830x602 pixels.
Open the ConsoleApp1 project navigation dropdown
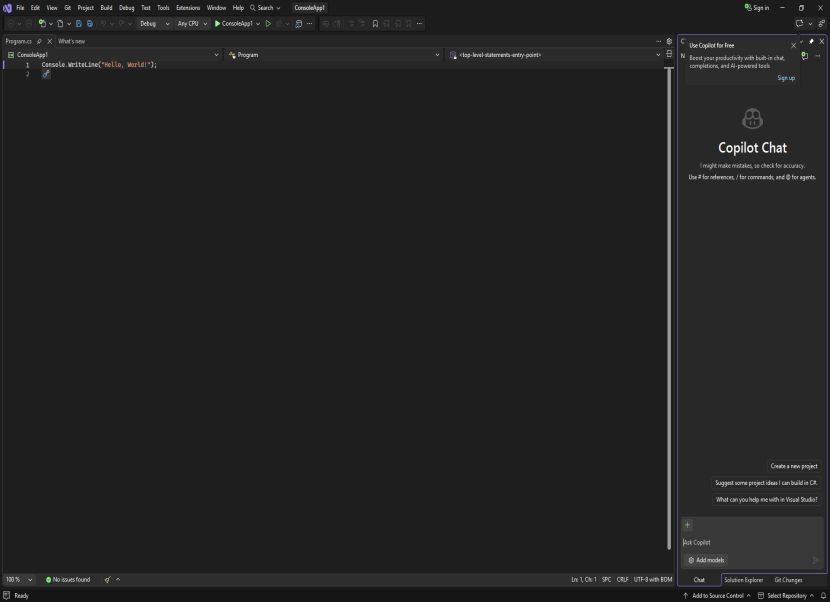(113, 55)
